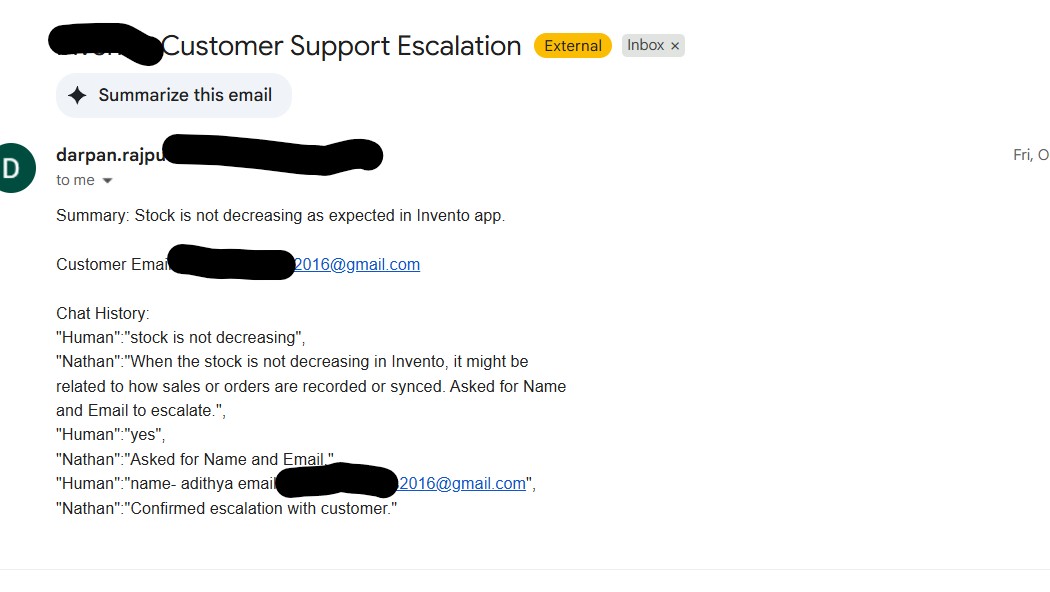Click Nathan's "Asked for Name and Email" line
Viewport: 1050px width, 592px height.
pos(195,459)
